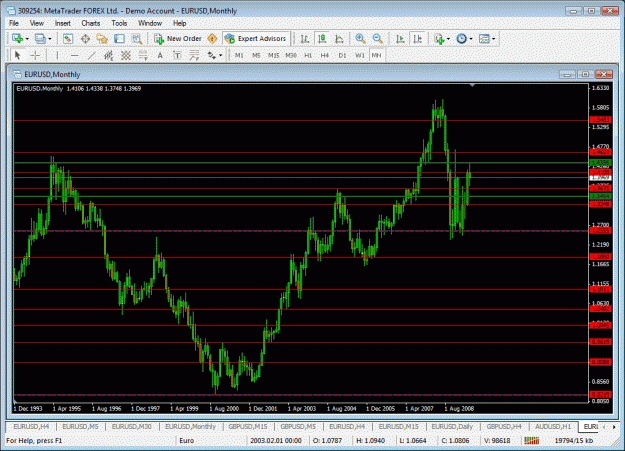Expand the Periods dropdown arrow
This screenshot has height=451, width=625.
click(471, 39)
